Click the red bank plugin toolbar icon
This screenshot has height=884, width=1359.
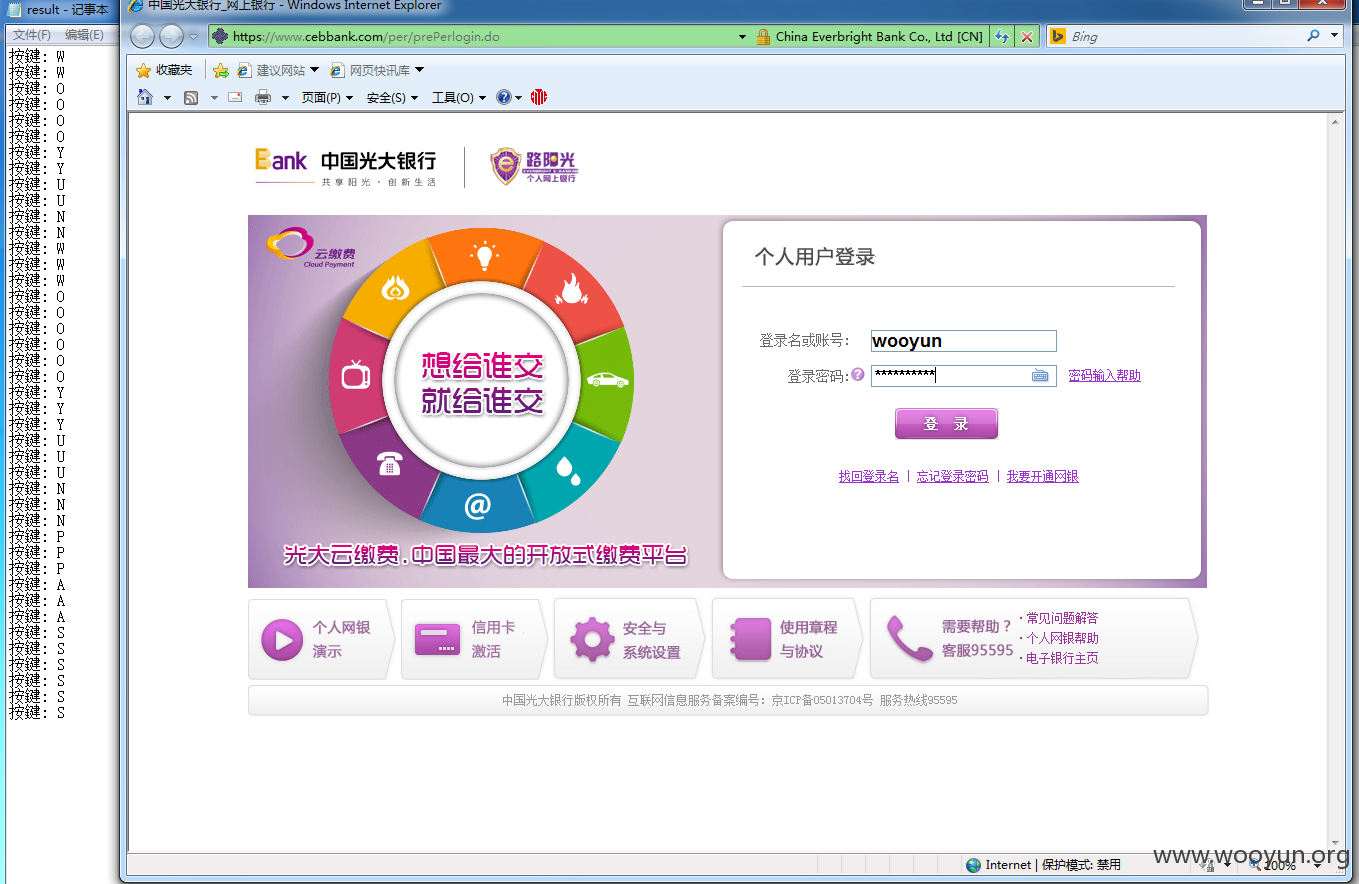(539, 97)
